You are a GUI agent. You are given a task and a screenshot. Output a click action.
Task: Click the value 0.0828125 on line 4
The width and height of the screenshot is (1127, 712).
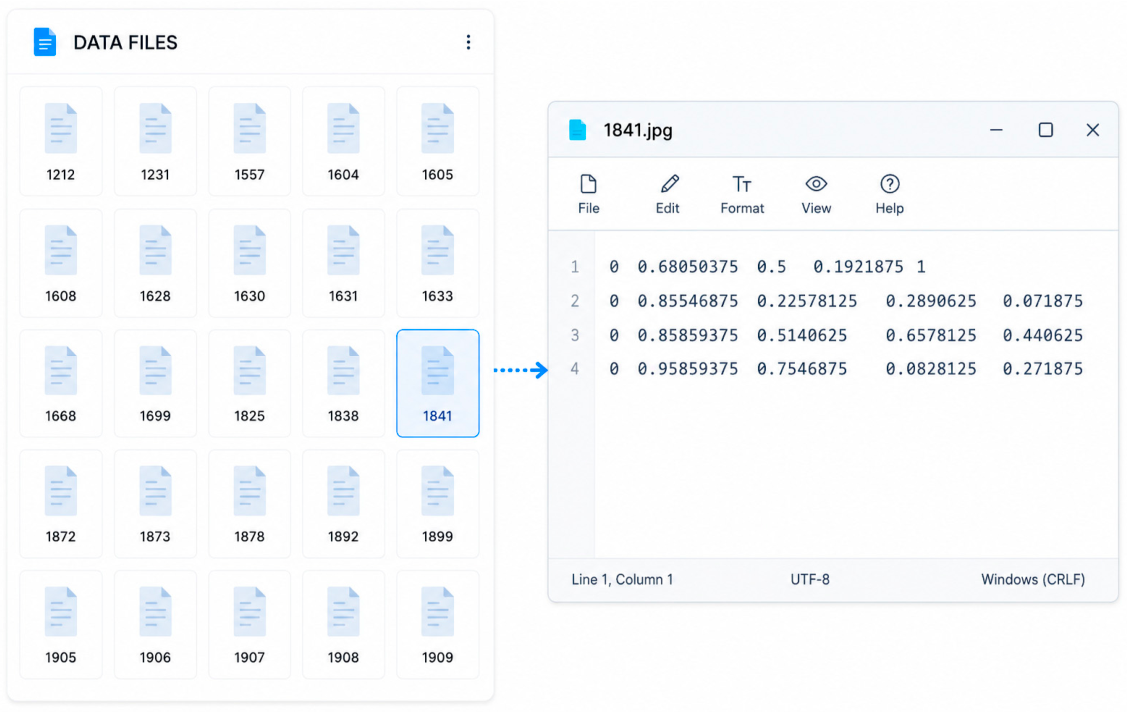pos(931,369)
